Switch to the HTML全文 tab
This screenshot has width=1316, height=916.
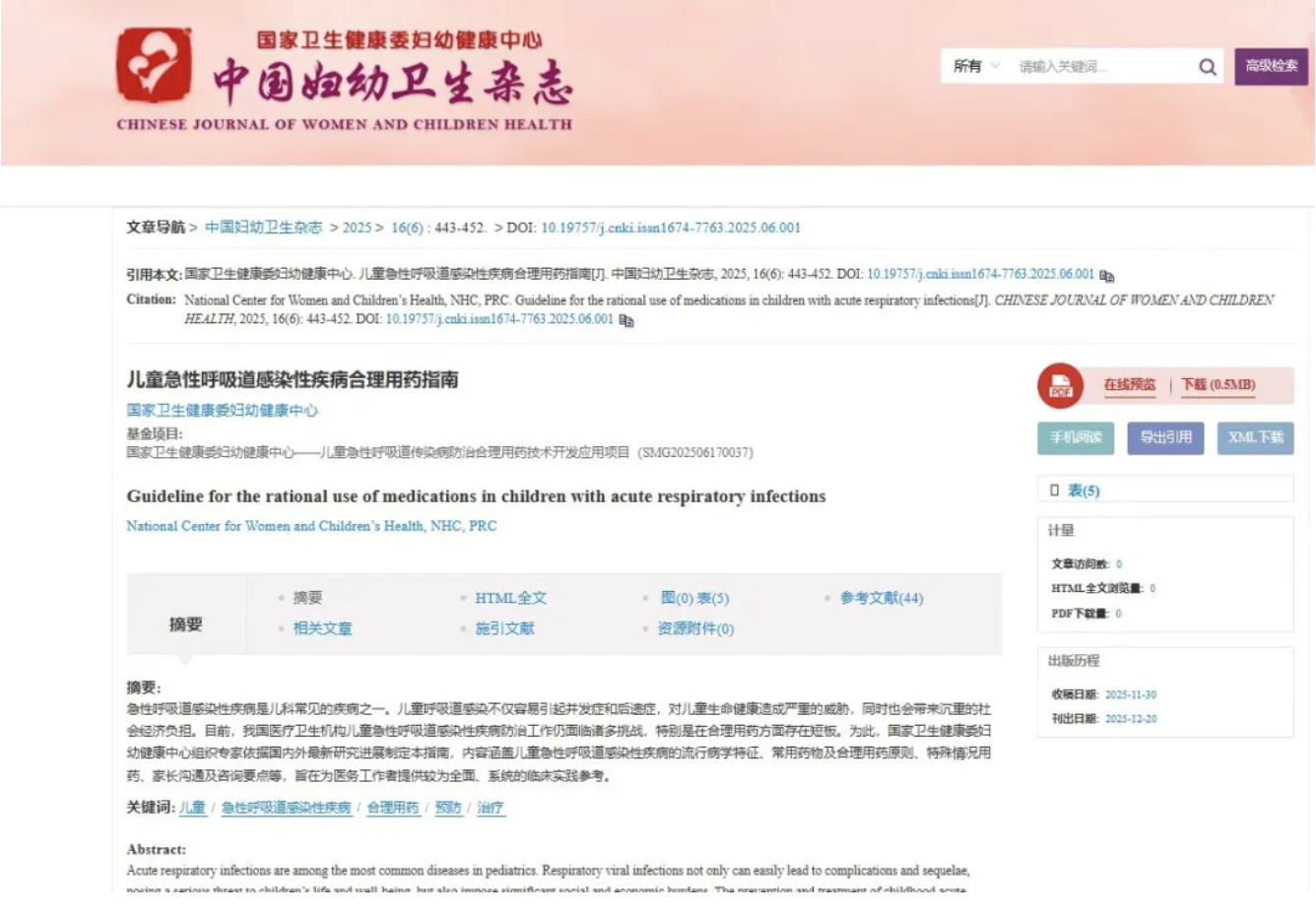point(510,598)
